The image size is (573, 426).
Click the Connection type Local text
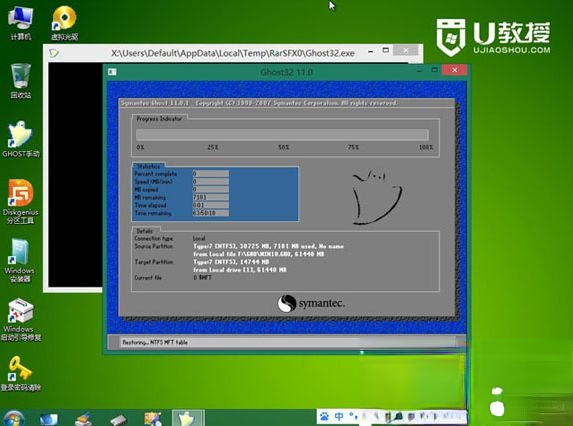[x=199, y=238]
